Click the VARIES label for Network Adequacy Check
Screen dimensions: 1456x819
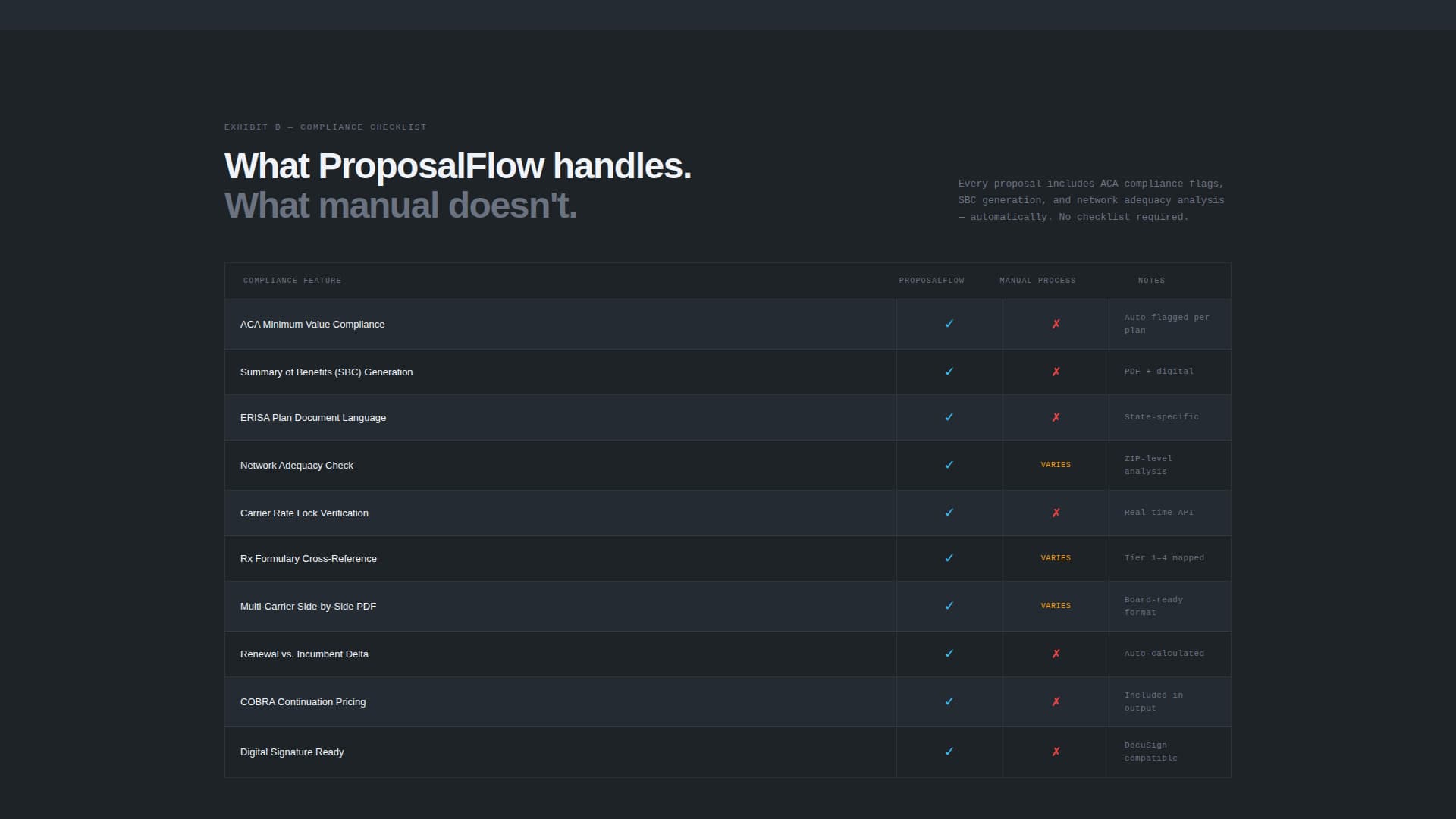click(x=1056, y=465)
